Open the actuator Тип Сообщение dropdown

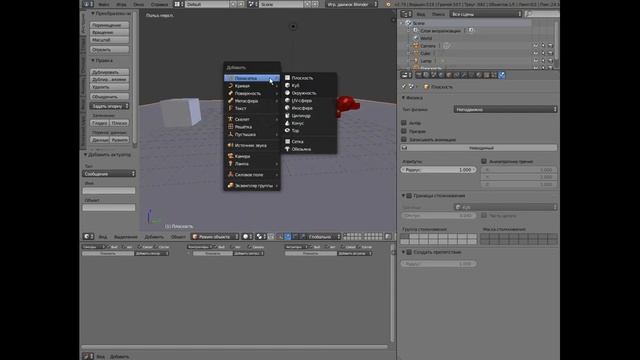point(109,174)
